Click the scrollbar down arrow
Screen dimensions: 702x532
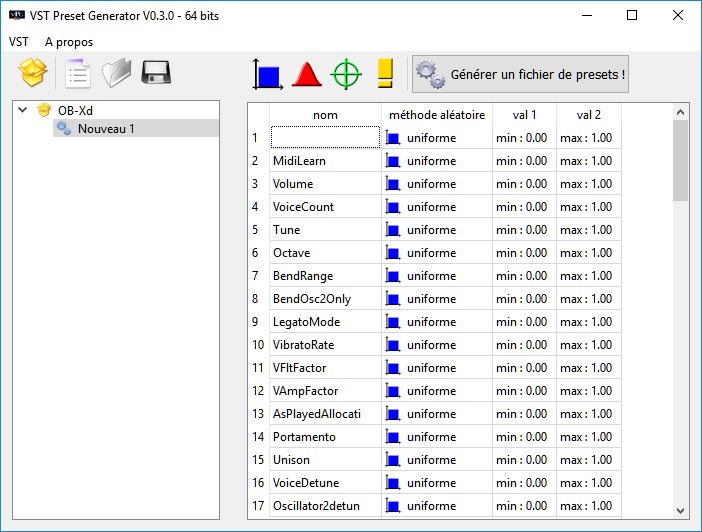681,511
